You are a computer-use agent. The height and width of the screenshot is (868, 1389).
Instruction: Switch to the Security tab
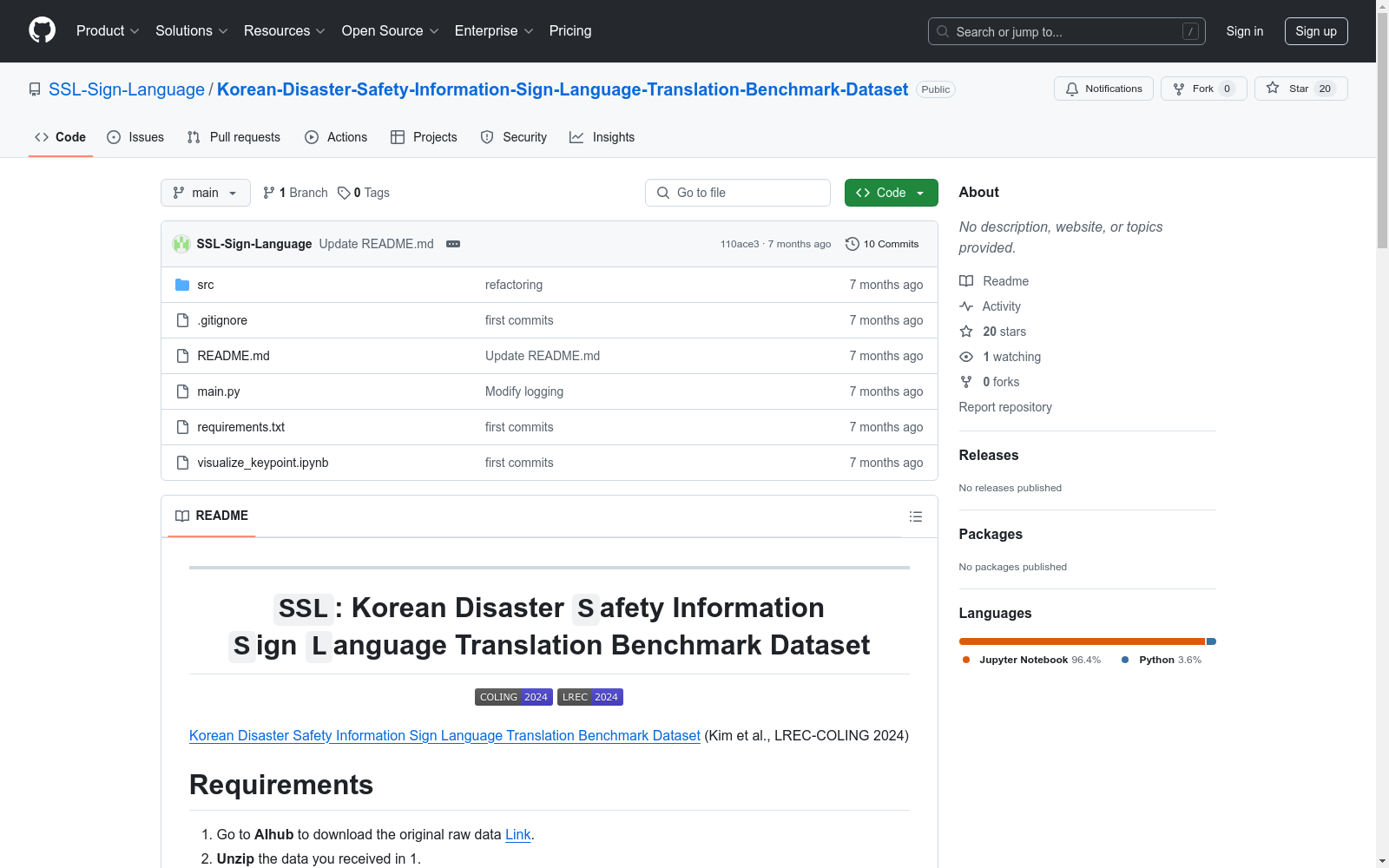(514, 137)
